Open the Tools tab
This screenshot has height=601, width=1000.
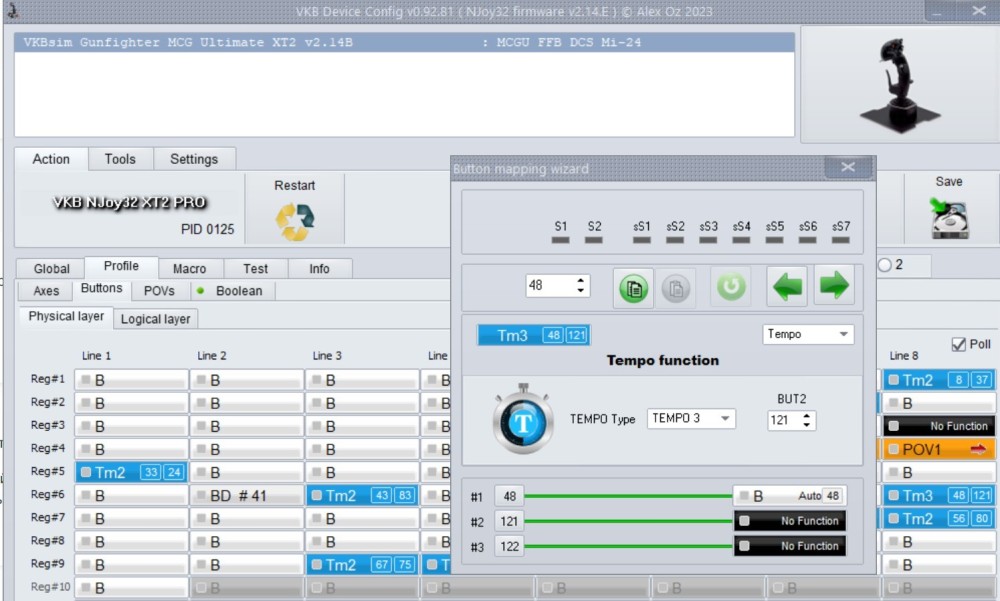tap(120, 160)
